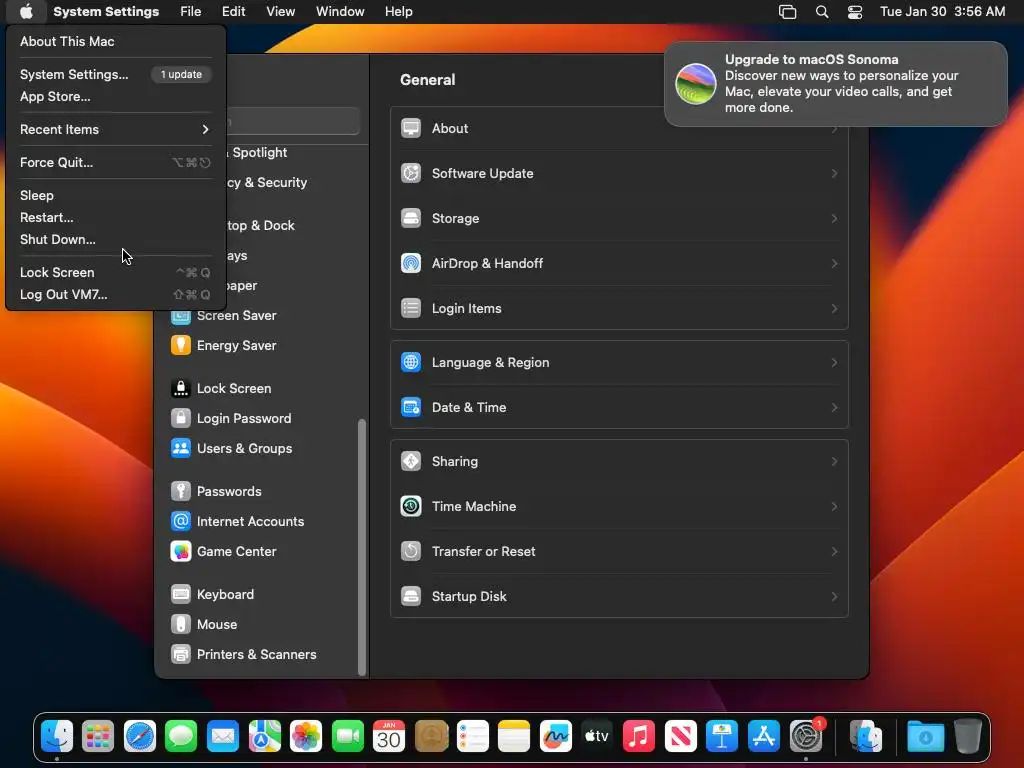Click the chevron on the Startup Disk row

tap(834, 596)
